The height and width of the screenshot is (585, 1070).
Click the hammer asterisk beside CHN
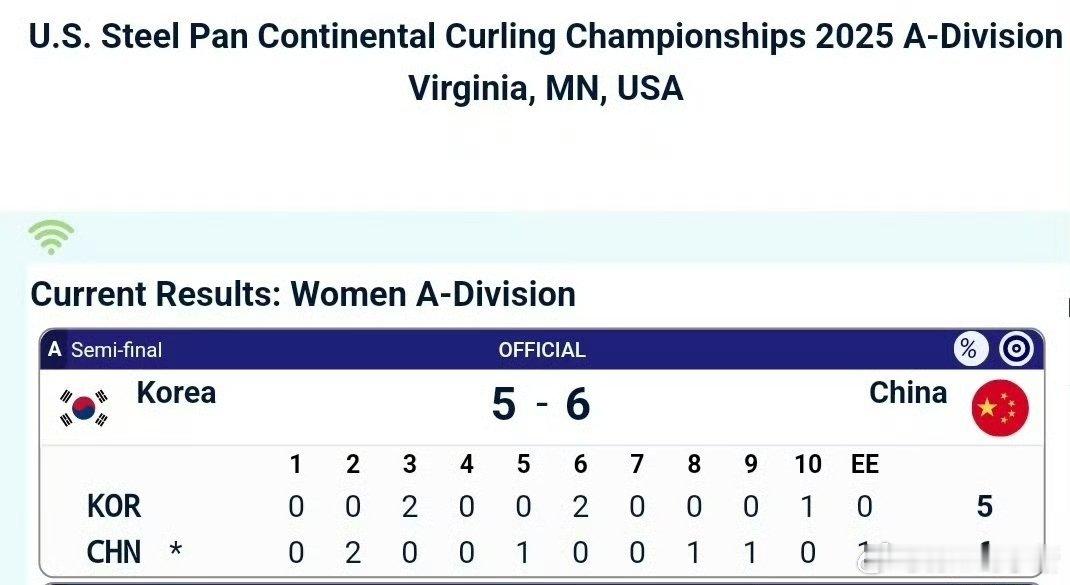pyautogui.click(x=176, y=552)
